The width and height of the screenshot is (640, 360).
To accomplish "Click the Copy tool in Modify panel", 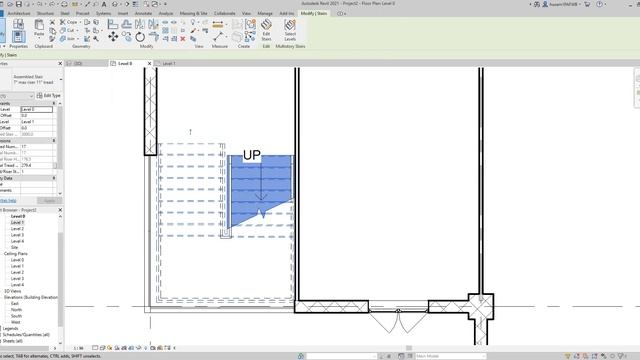I will (127, 37).
